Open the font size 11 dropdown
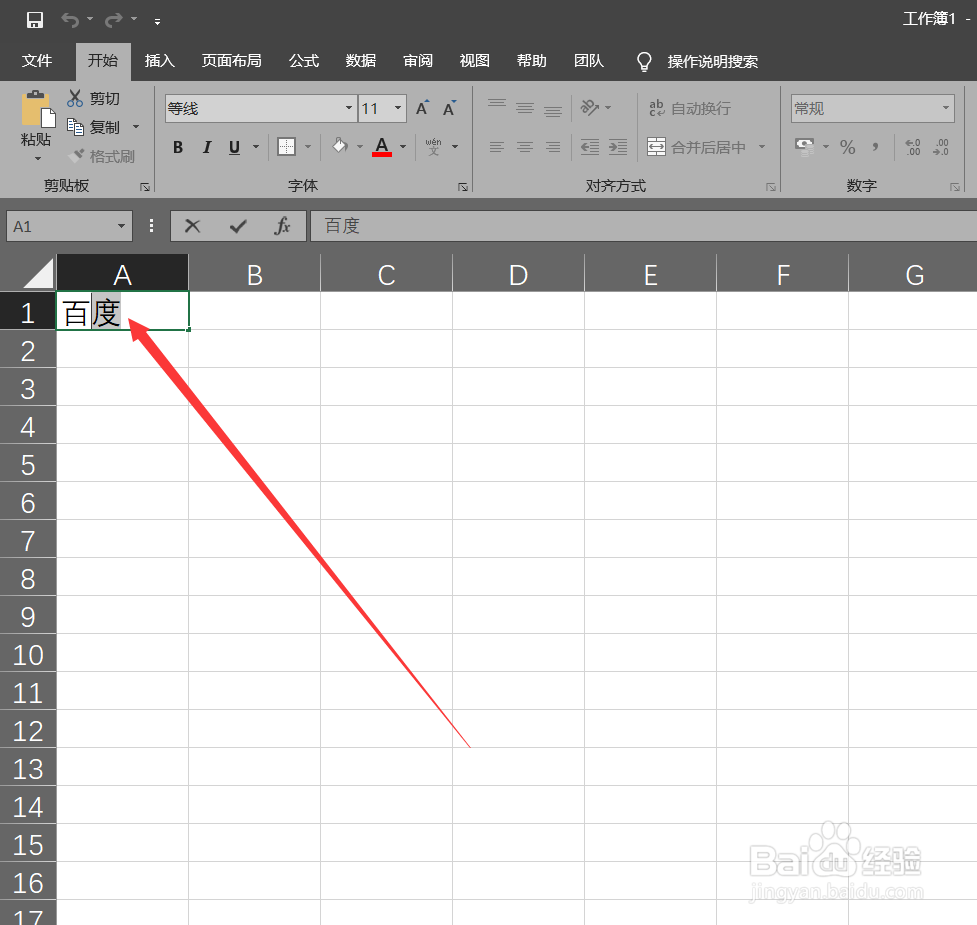The image size is (977, 925). (398, 108)
